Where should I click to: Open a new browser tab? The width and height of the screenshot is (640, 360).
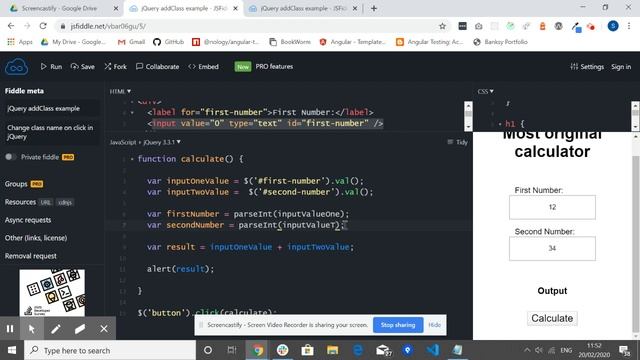(x=374, y=8)
